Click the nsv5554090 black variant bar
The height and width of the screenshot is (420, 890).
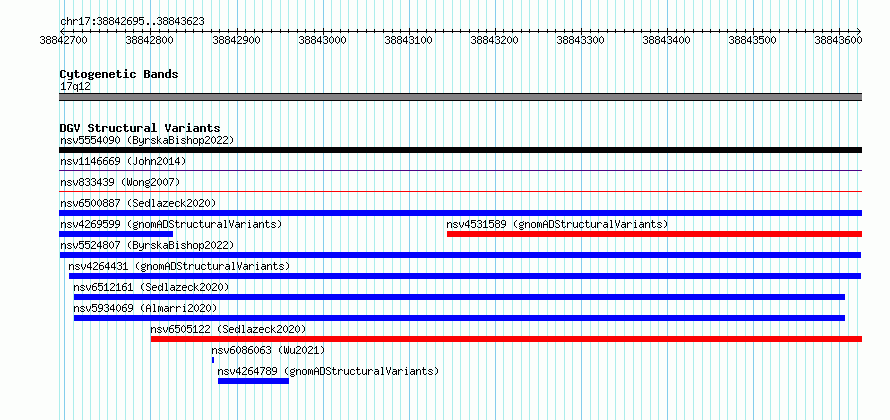pyautogui.click(x=460, y=150)
